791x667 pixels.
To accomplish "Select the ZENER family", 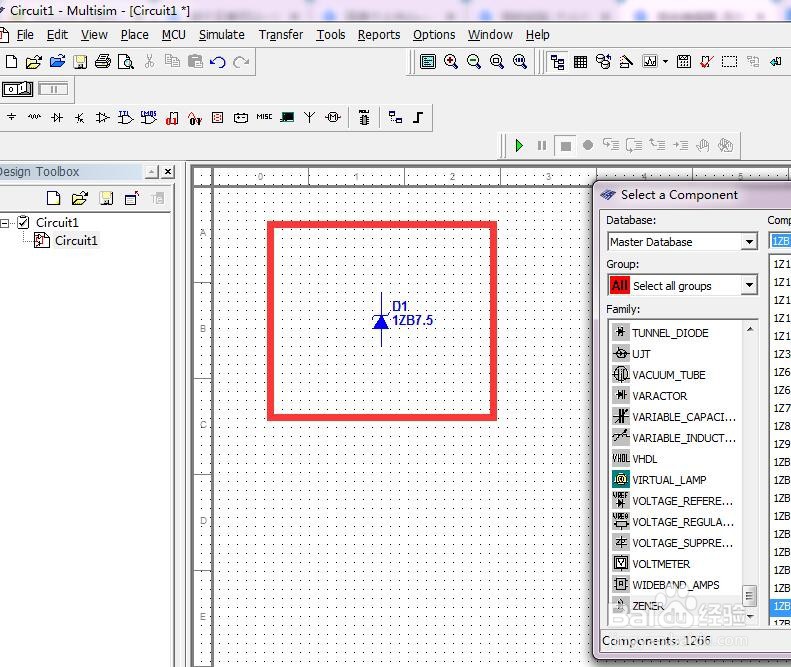I will tap(648, 606).
